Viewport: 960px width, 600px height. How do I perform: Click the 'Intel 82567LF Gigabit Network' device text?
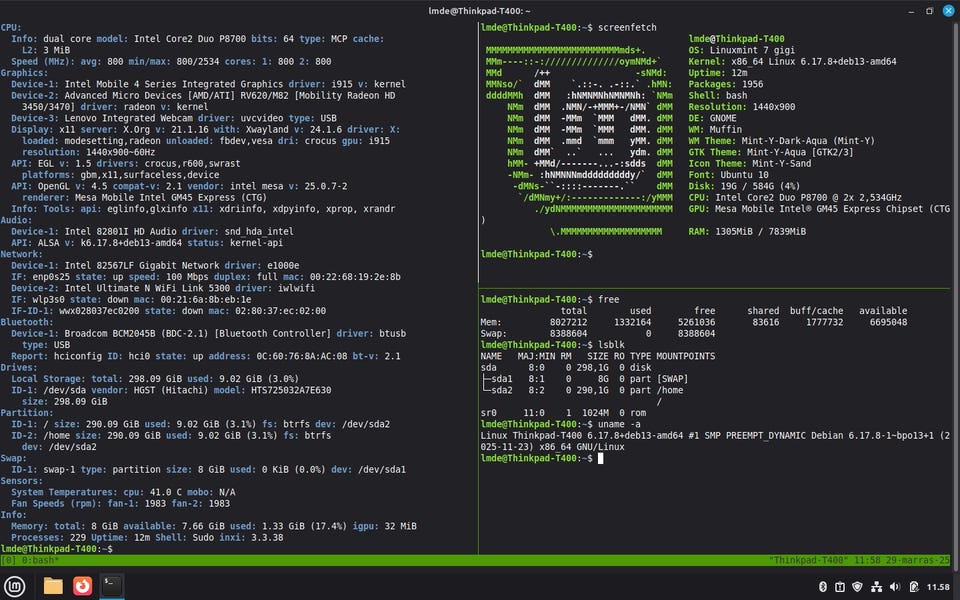coord(142,265)
